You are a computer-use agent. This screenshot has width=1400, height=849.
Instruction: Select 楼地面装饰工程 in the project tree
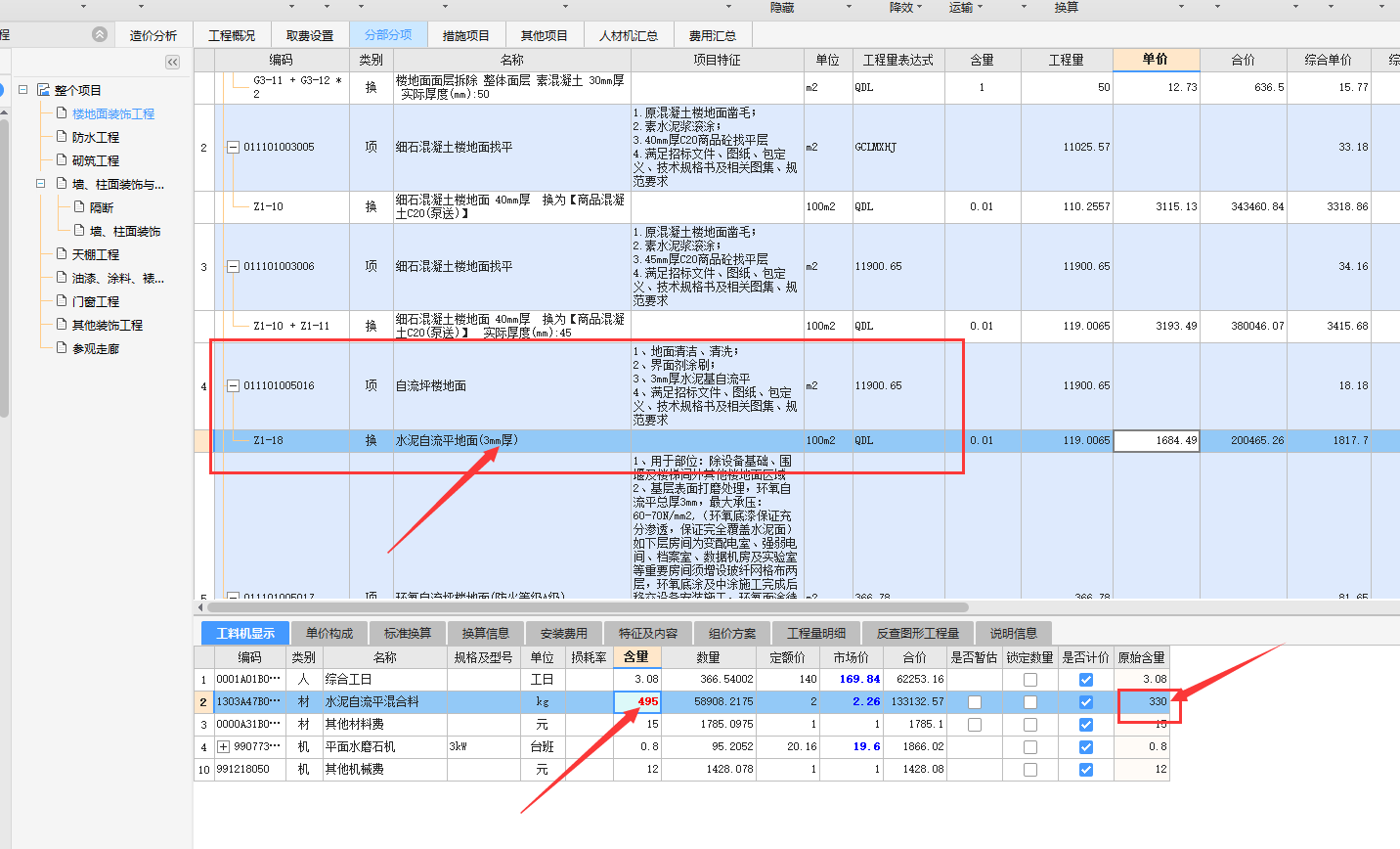[113, 113]
